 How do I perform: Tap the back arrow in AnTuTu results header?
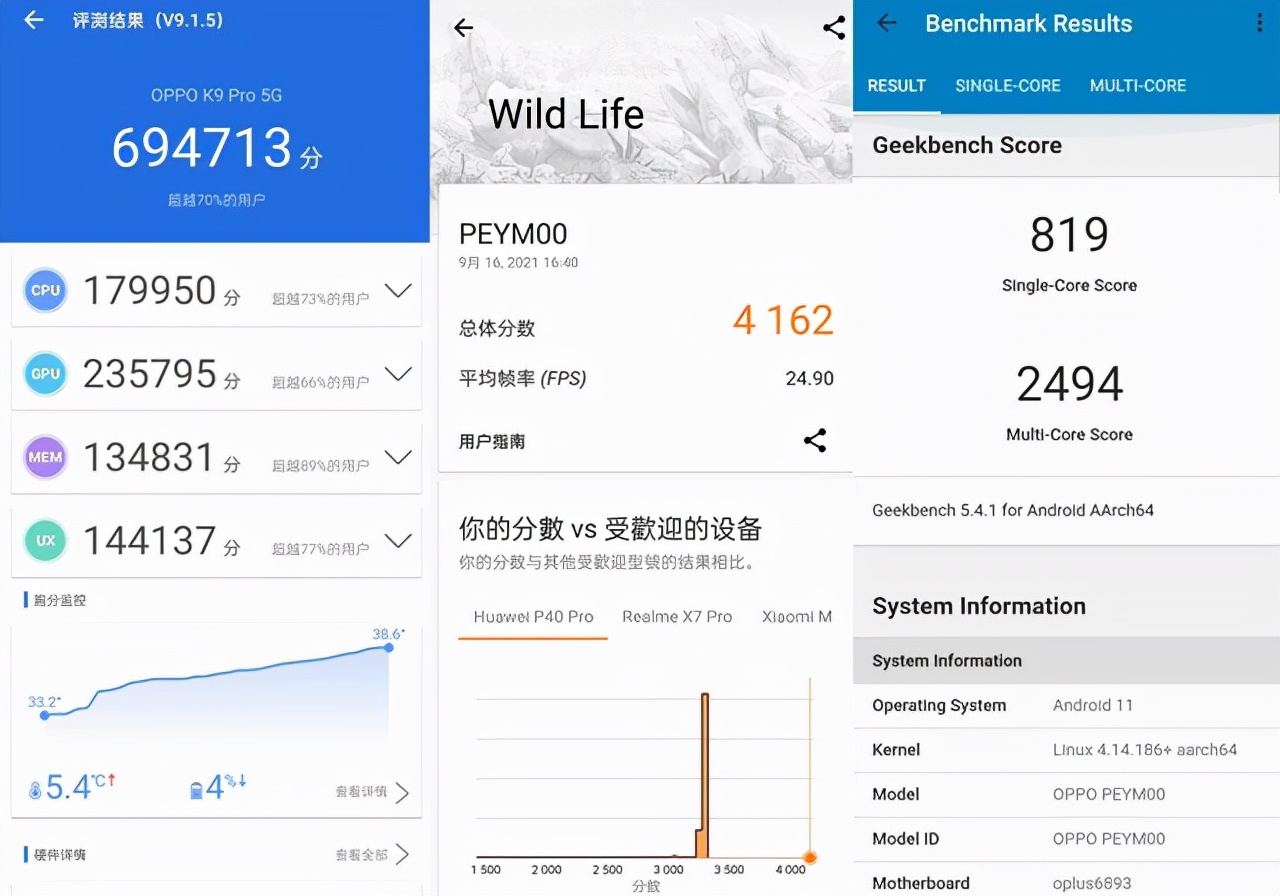tap(34, 20)
